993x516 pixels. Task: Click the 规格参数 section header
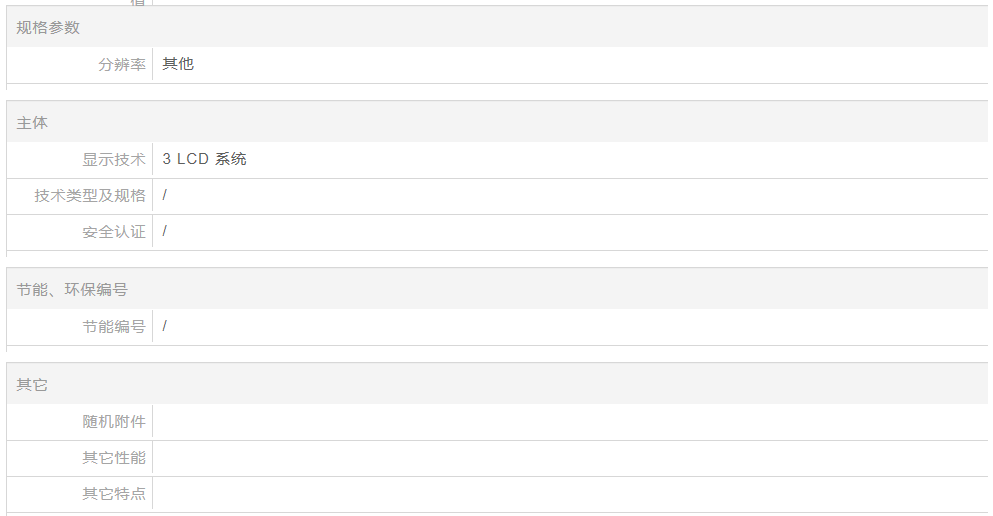[x=48, y=28]
